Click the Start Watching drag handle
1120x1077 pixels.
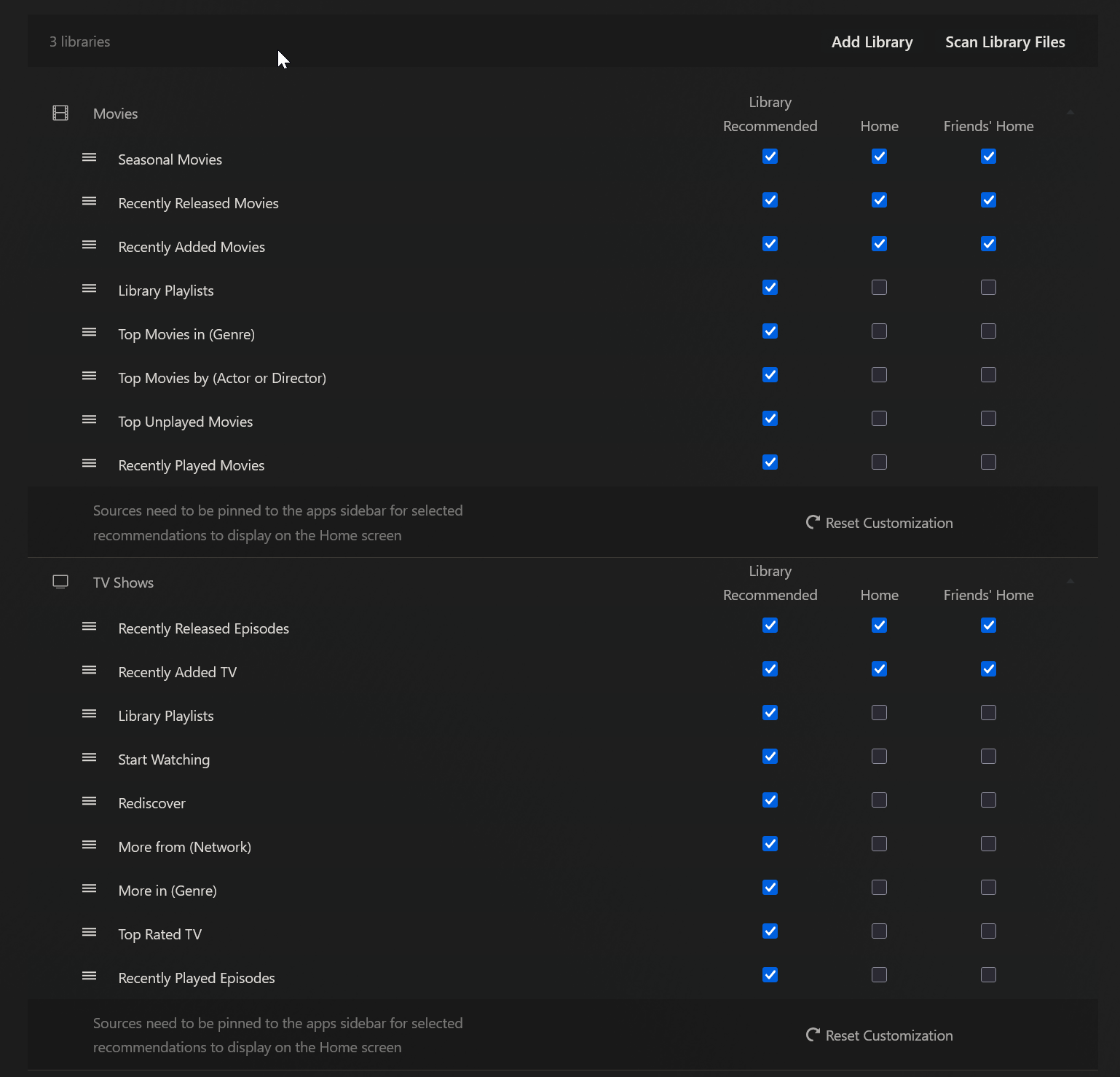click(90, 757)
